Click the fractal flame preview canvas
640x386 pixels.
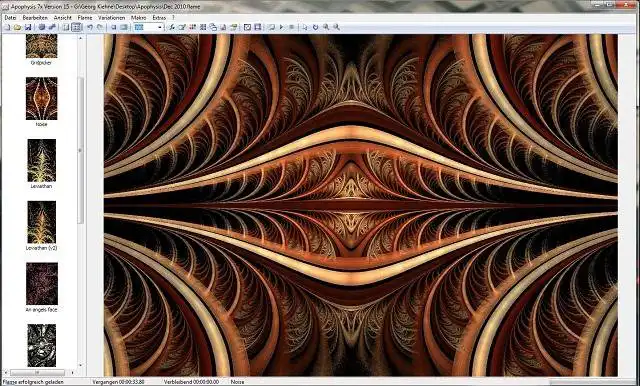(360, 205)
